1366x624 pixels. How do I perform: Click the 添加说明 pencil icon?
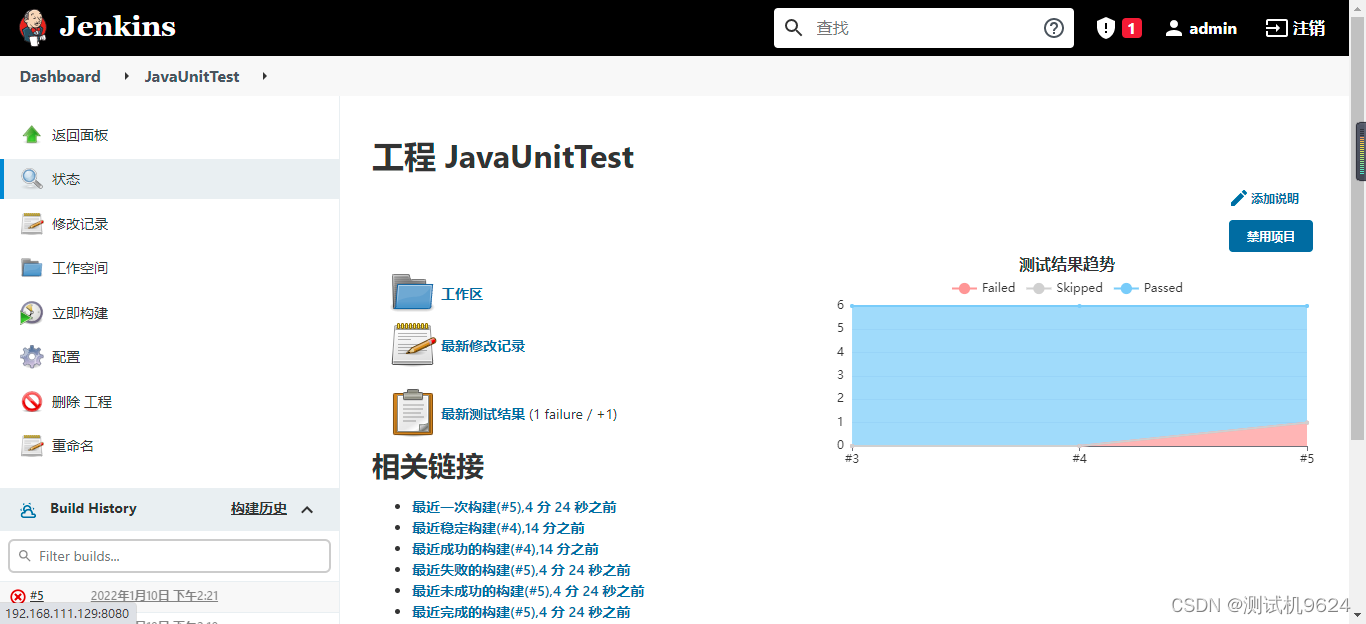click(1238, 198)
